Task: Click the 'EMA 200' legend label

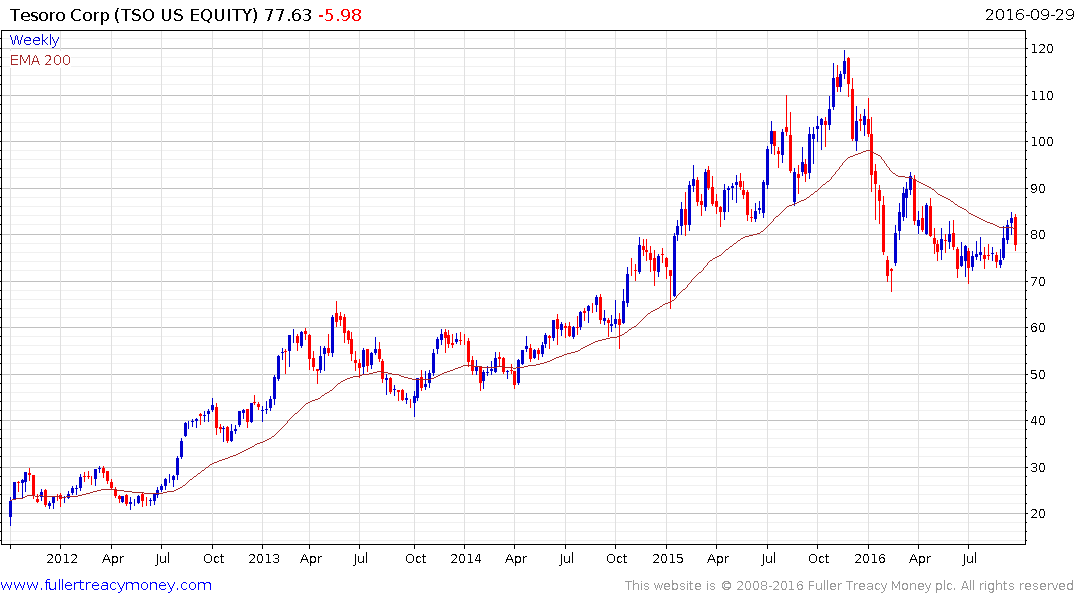Action: 40,60
